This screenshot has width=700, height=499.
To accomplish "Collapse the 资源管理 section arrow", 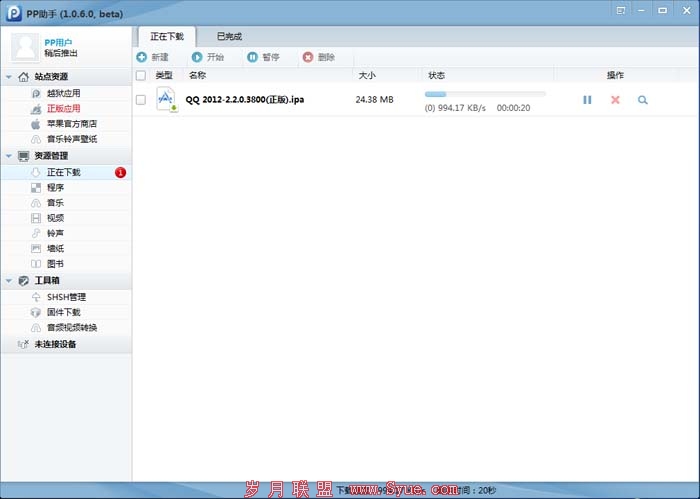I will 8,156.
